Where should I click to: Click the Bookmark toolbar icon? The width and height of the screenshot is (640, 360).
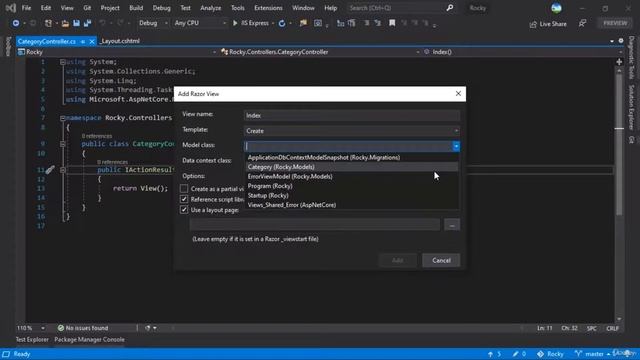point(392,23)
